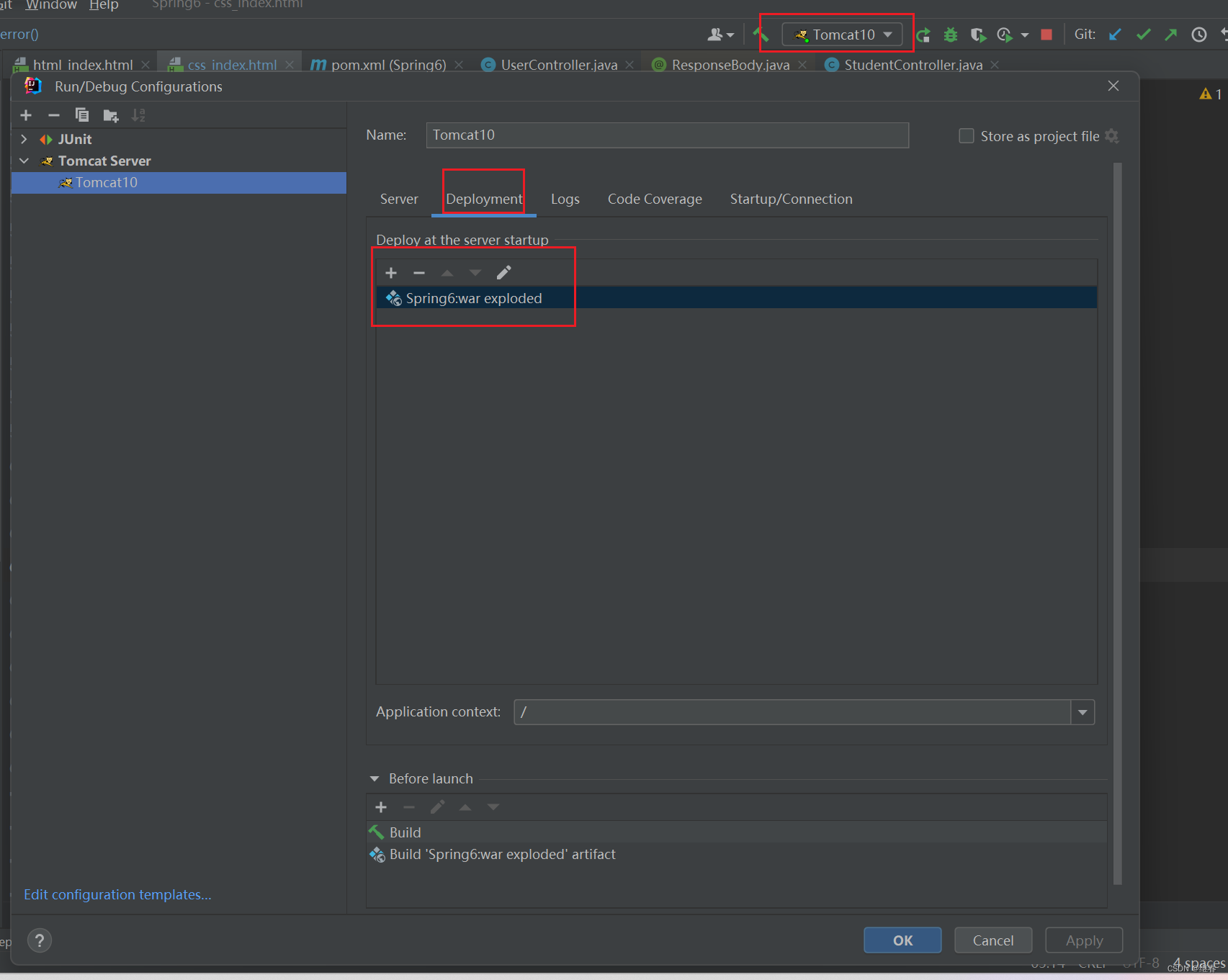The width and height of the screenshot is (1228, 980).
Task: Go to Code Coverage tab
Action: tap(655, 199)
